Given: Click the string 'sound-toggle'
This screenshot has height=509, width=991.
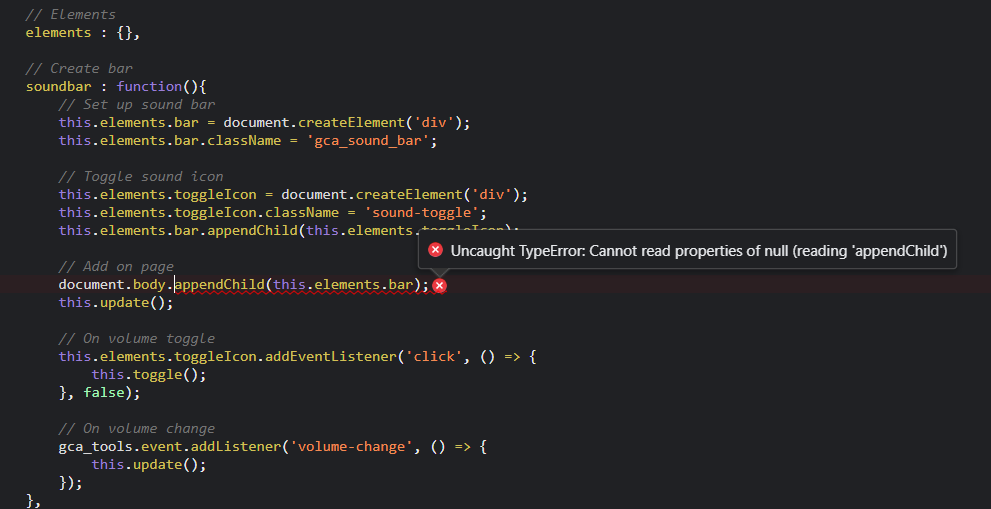Looking at the screenshot, I should 421,212.
